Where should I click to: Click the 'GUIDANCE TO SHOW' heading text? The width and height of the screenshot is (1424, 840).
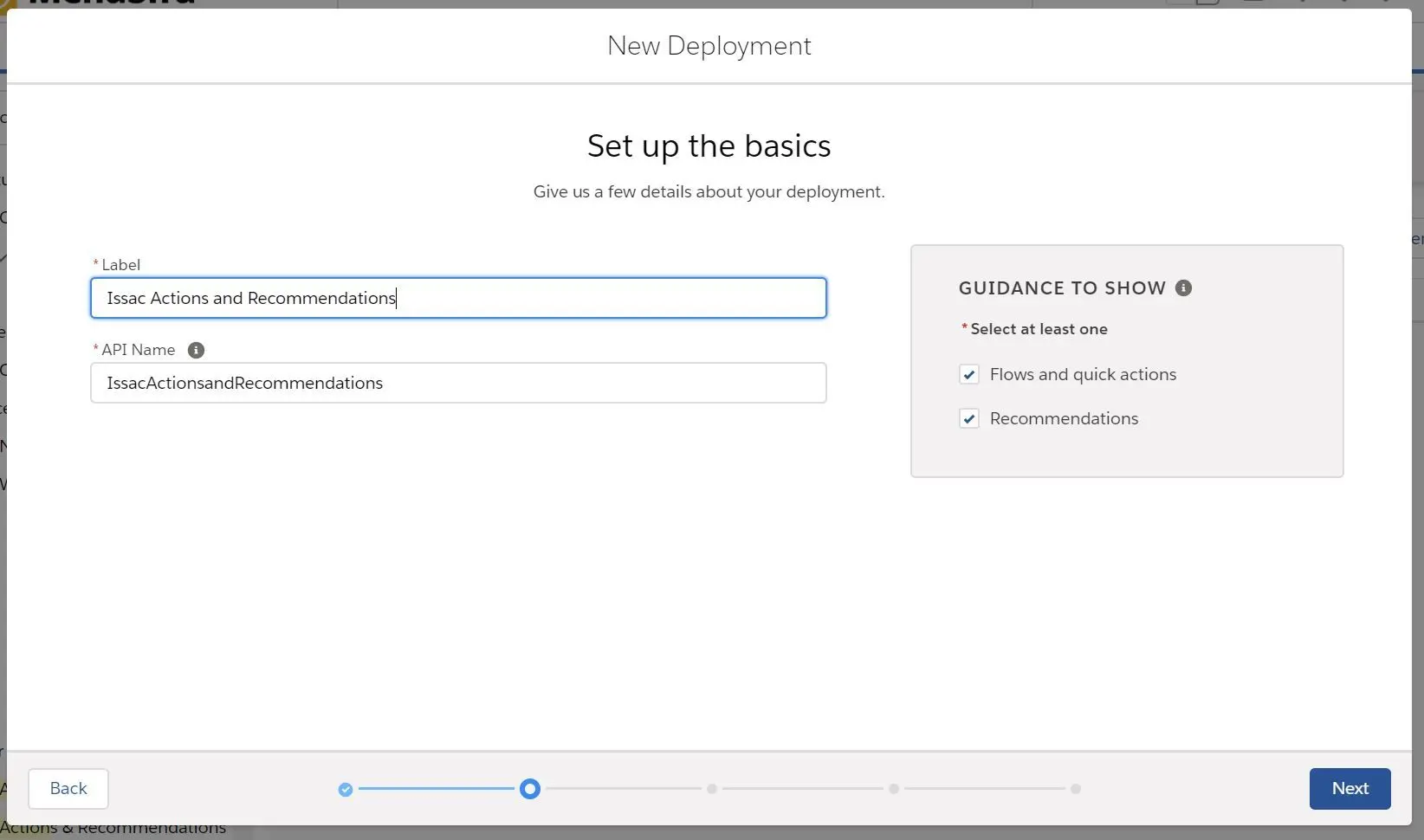click(1062, 288)
